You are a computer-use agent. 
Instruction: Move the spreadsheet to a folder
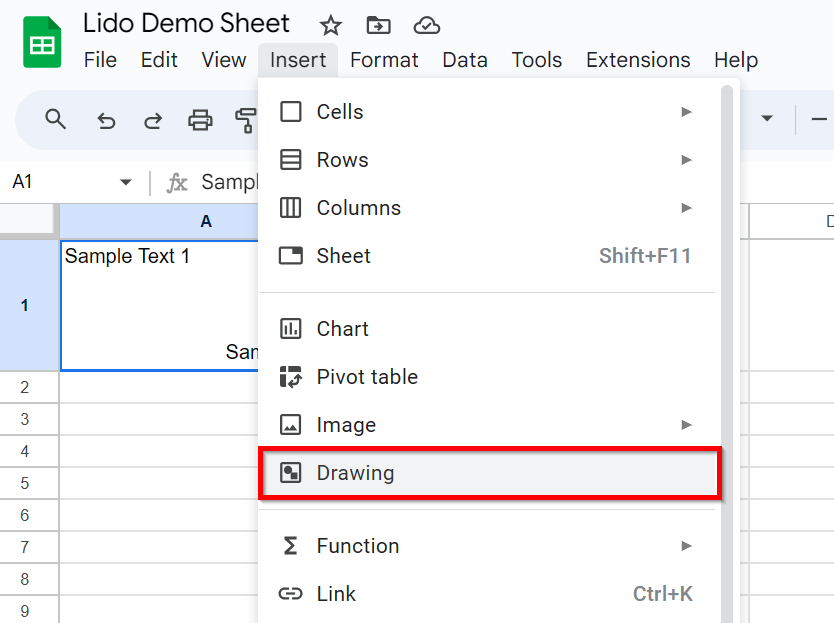(x=378, y=24)
